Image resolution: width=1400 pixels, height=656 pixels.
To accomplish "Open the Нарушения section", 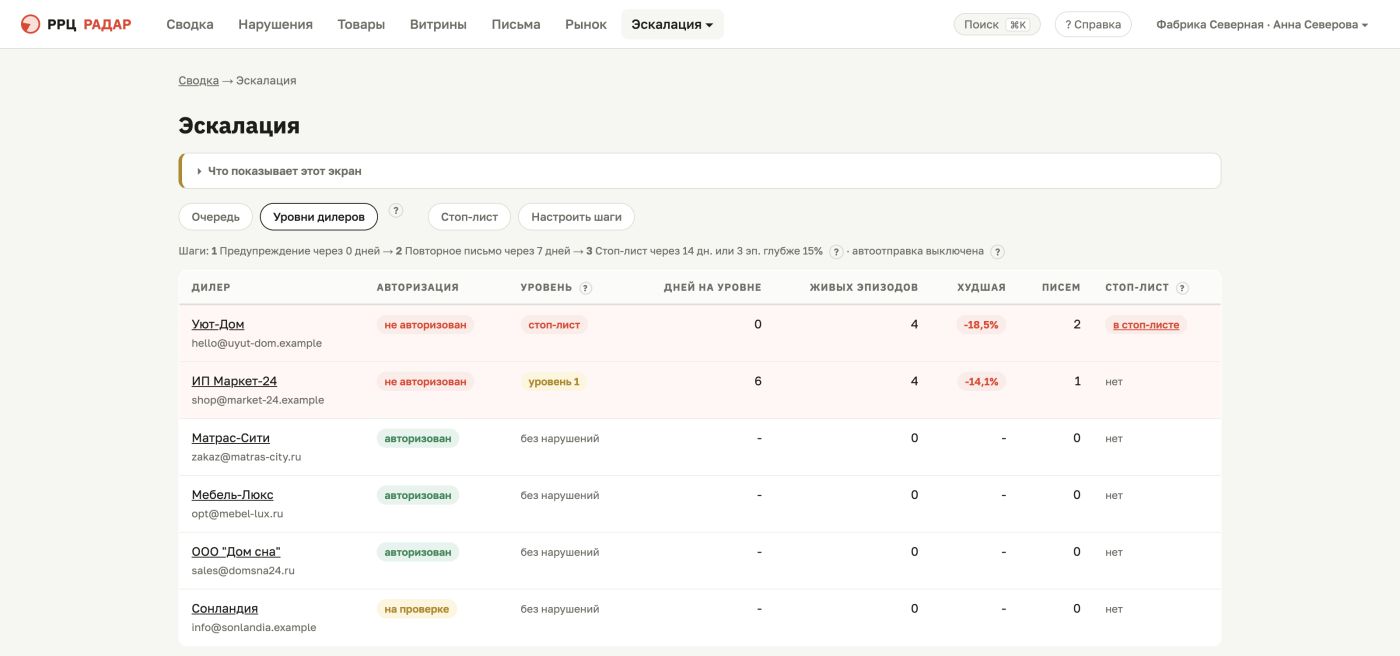I will 275,24.
